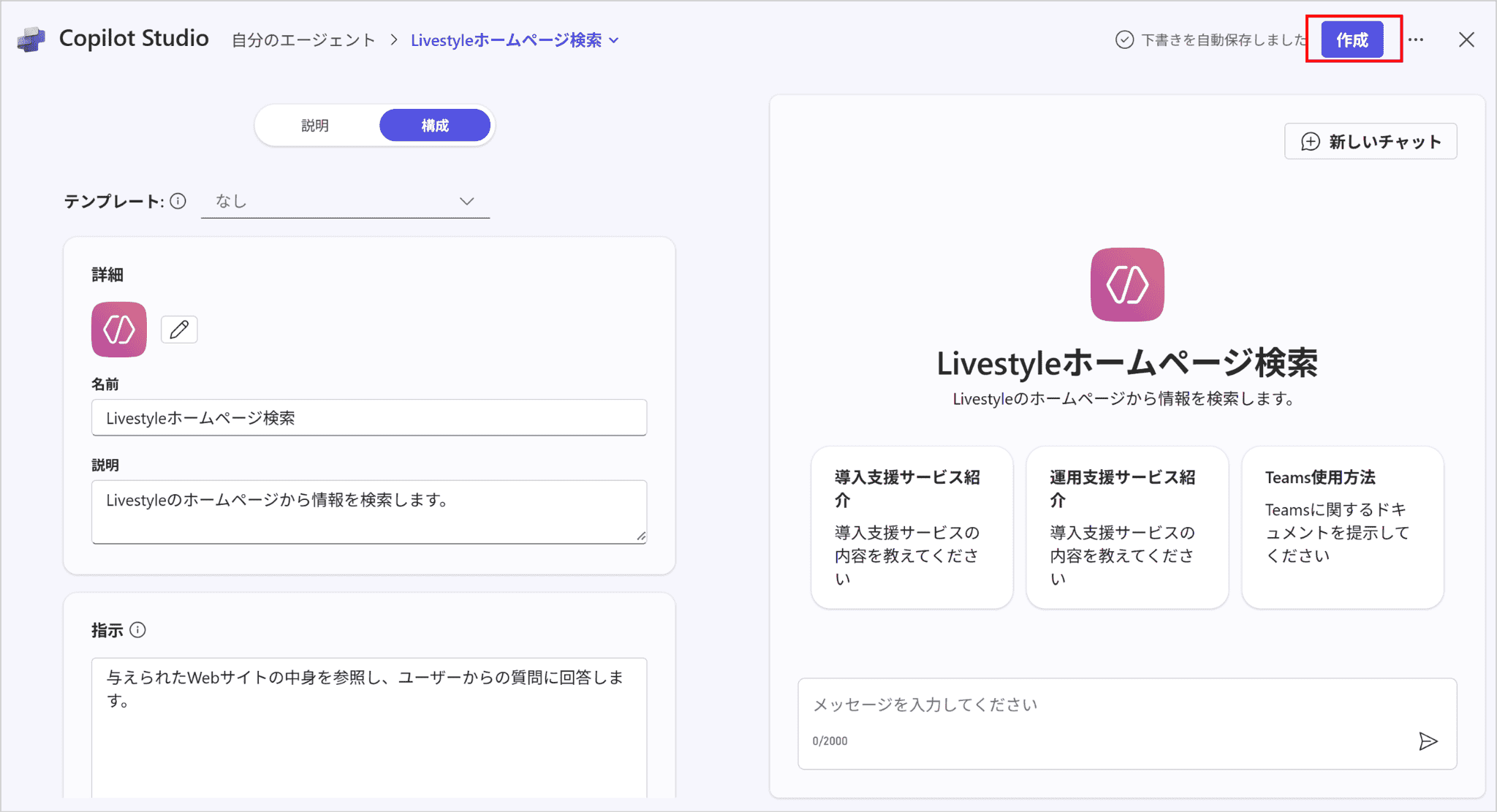Click the agent icon in 詳細 section
1497x812 pixels.
[119, 330]
